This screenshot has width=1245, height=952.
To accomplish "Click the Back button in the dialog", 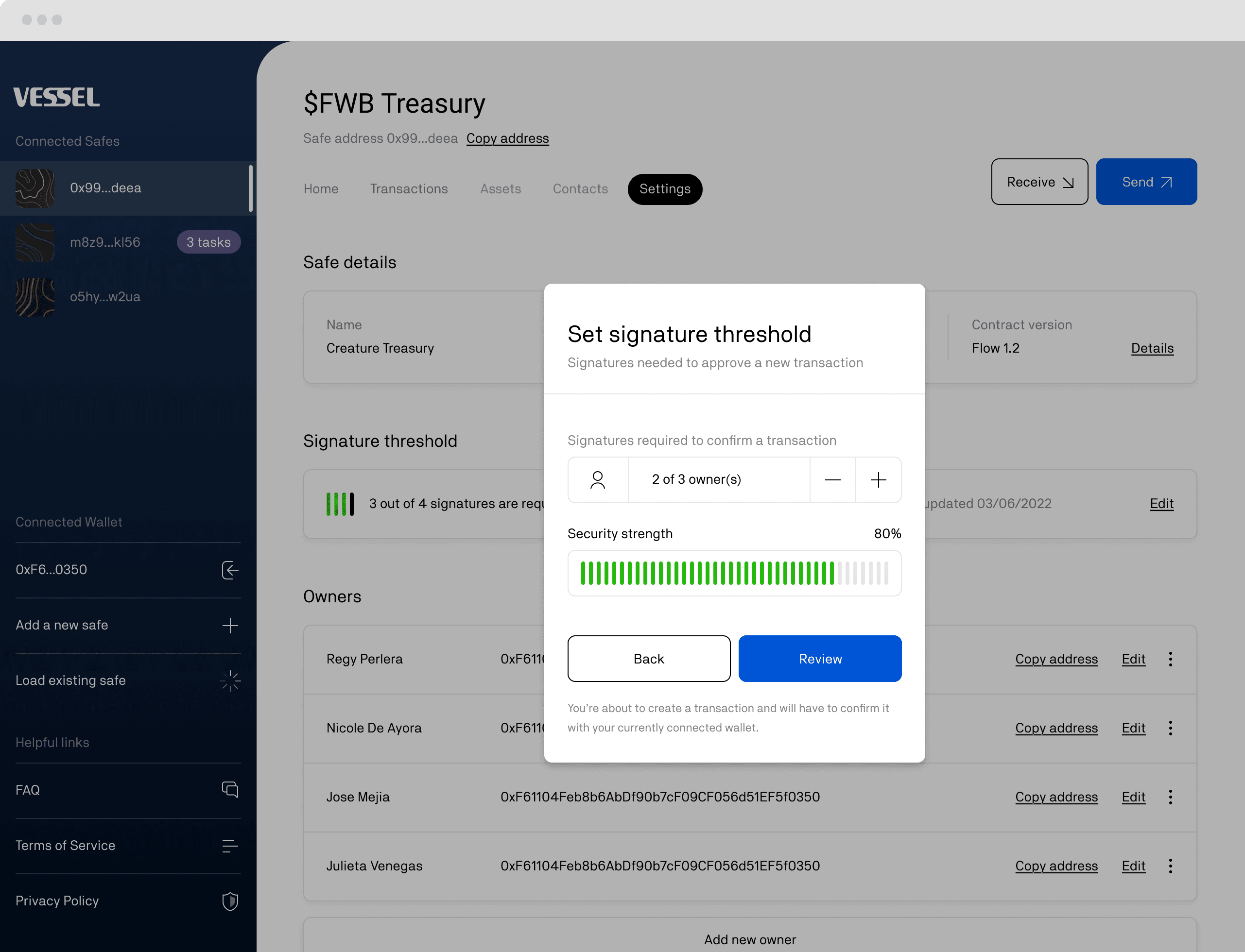I will click(x=649, y=659).
